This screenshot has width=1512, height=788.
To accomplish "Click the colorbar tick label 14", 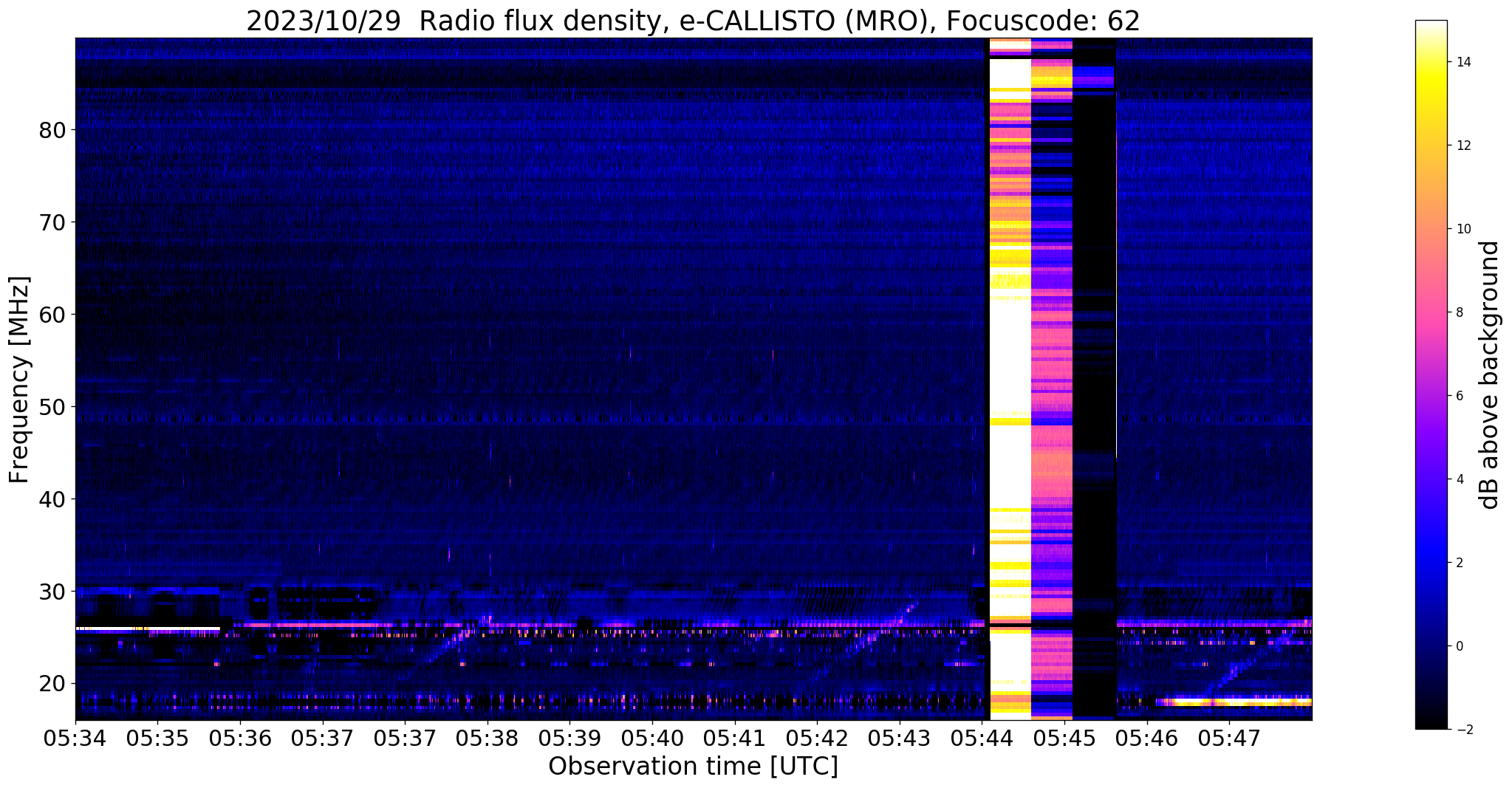I will point(1463,62).
